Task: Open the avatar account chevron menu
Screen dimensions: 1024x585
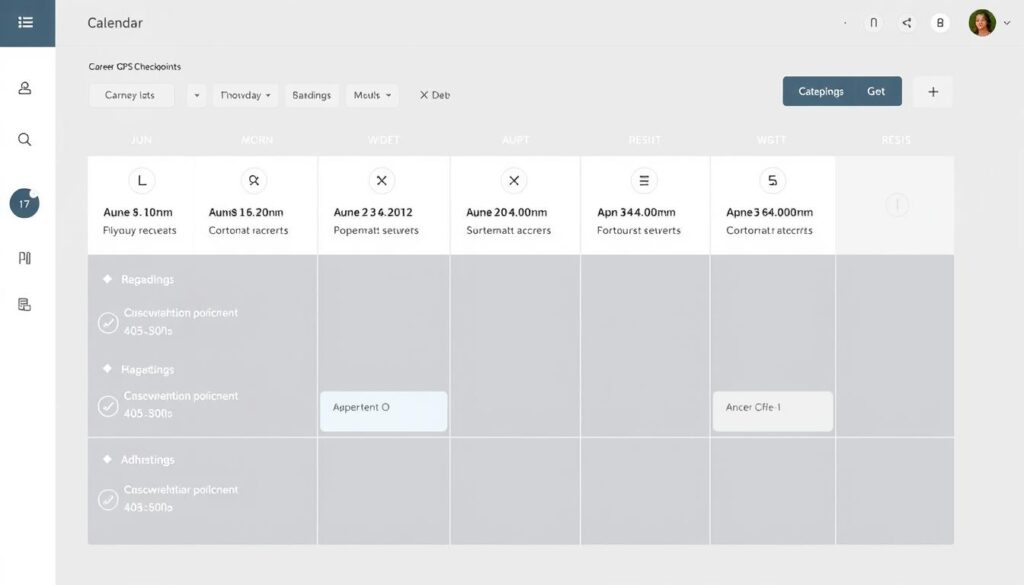Action: 1005,23
